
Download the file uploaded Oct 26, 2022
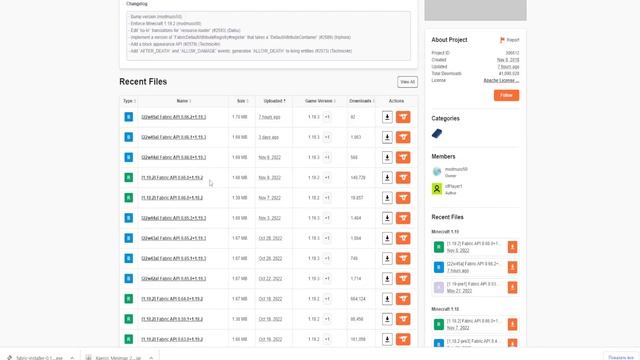click(387, 258)
